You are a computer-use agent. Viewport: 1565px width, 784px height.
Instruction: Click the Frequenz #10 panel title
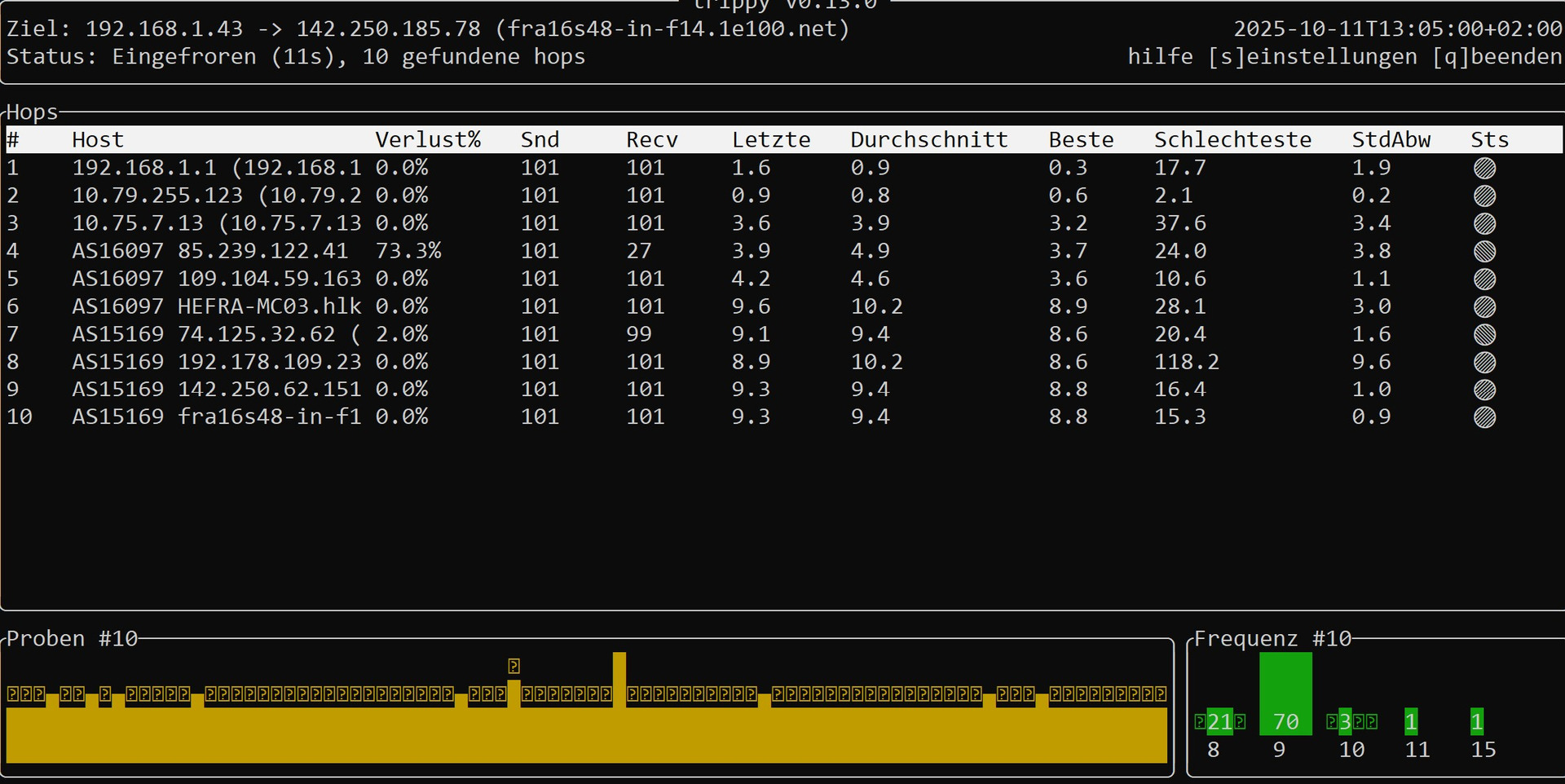tap(1272, 638)
